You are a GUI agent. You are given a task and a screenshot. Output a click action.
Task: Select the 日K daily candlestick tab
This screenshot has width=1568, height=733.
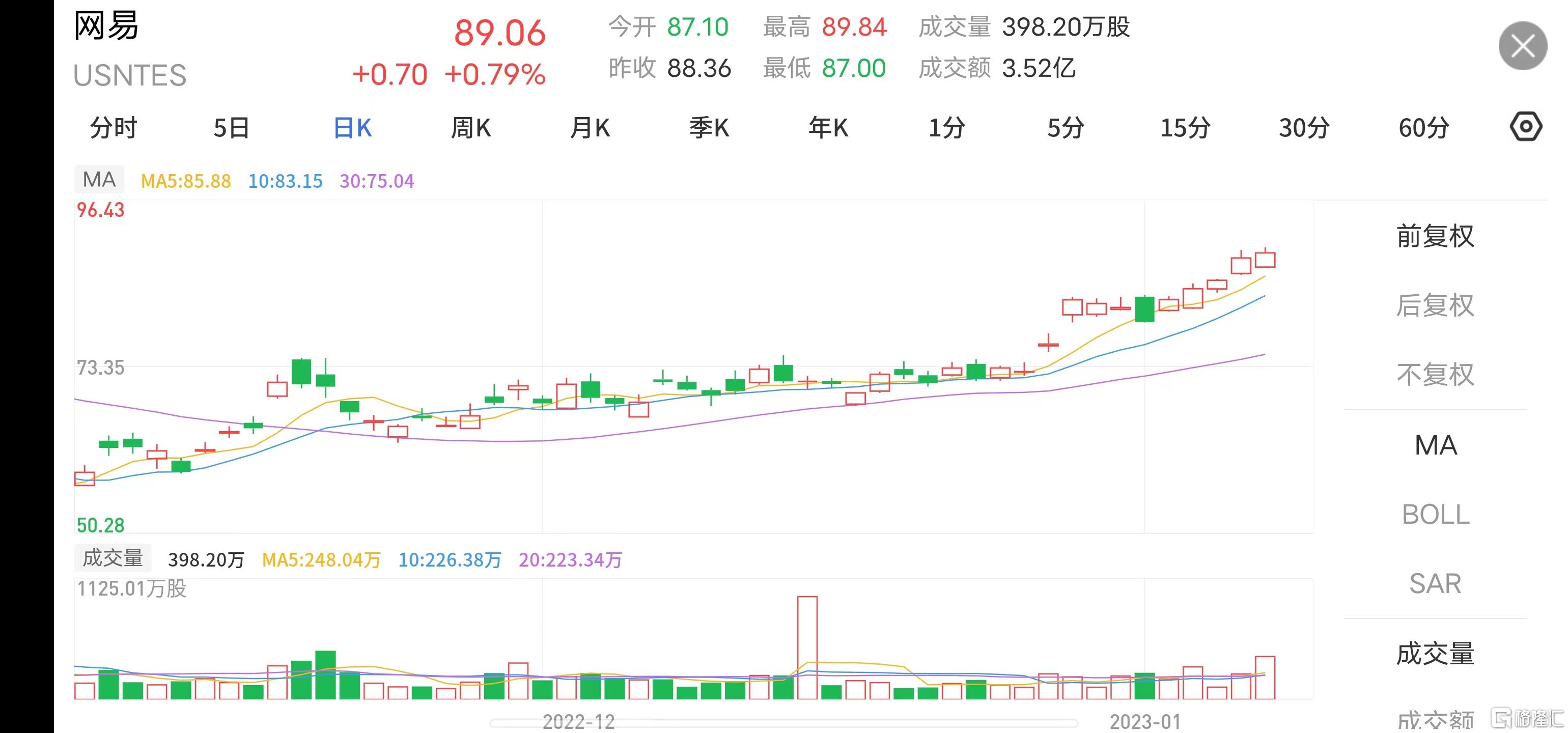point(352,128)
